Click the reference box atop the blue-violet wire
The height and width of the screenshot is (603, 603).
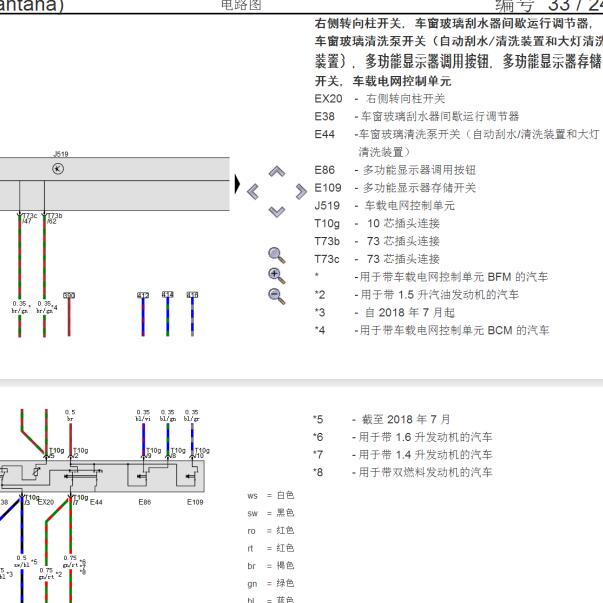(x=143, y=295)
